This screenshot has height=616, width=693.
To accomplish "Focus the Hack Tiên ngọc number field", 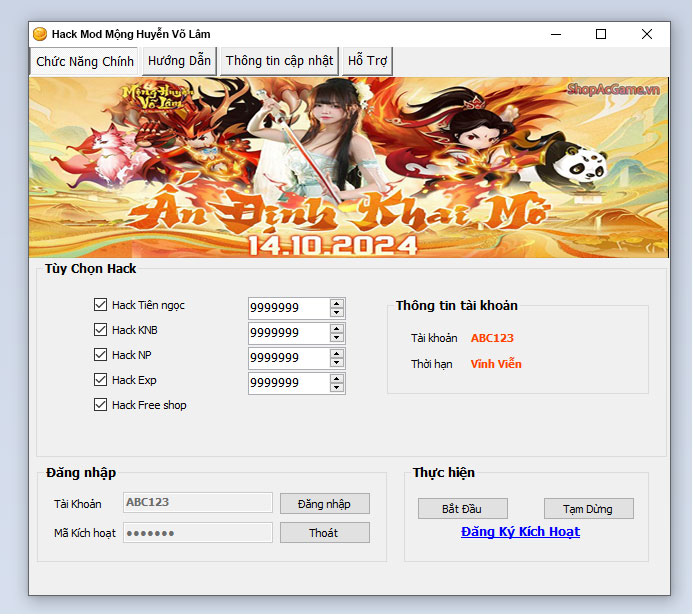I will (289, 308).
